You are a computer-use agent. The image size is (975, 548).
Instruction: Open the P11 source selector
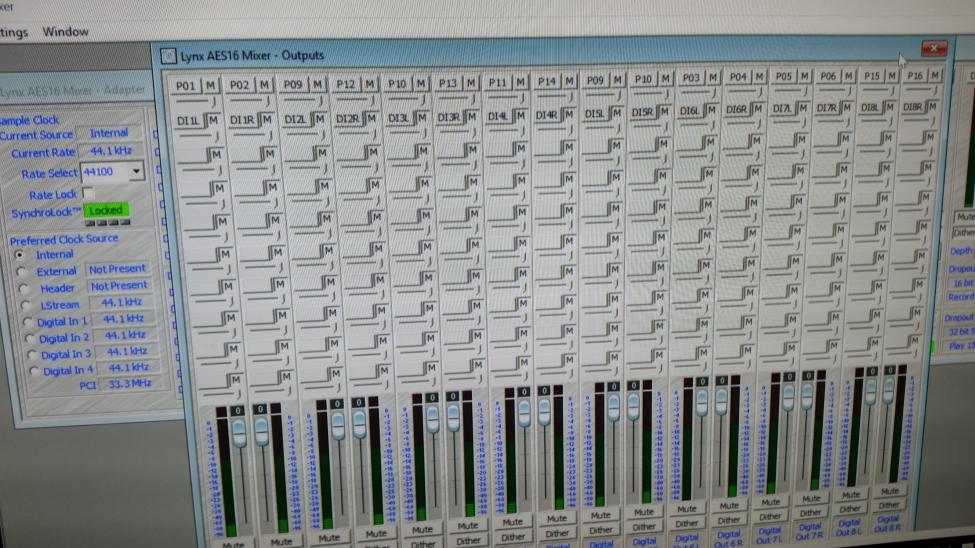tap(497, 82)
